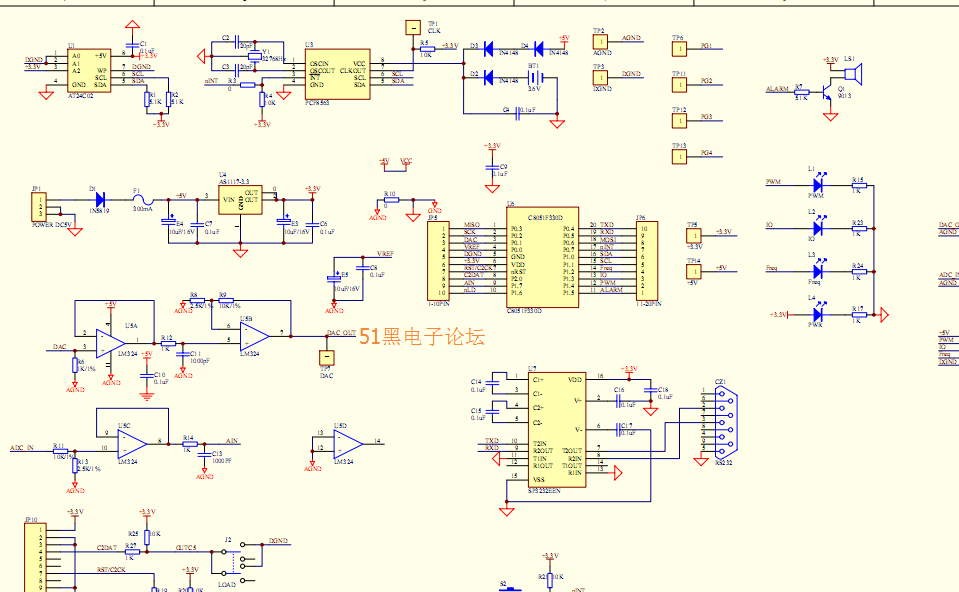Click resistor R5 10K
The height and width of the screenshot is (592, 959).
(427, 49)
